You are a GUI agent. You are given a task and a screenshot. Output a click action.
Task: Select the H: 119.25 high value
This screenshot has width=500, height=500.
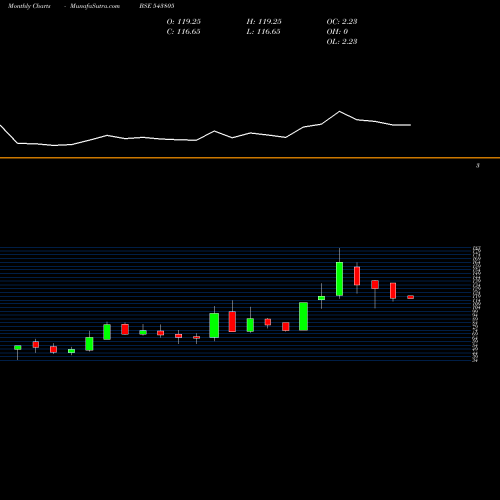coord(264,22)
